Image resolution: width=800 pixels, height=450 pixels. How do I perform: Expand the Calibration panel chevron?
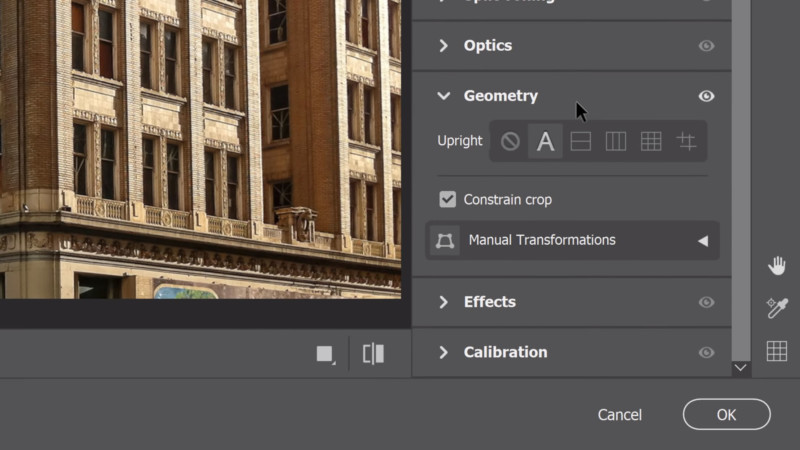(x=443, y=352)
